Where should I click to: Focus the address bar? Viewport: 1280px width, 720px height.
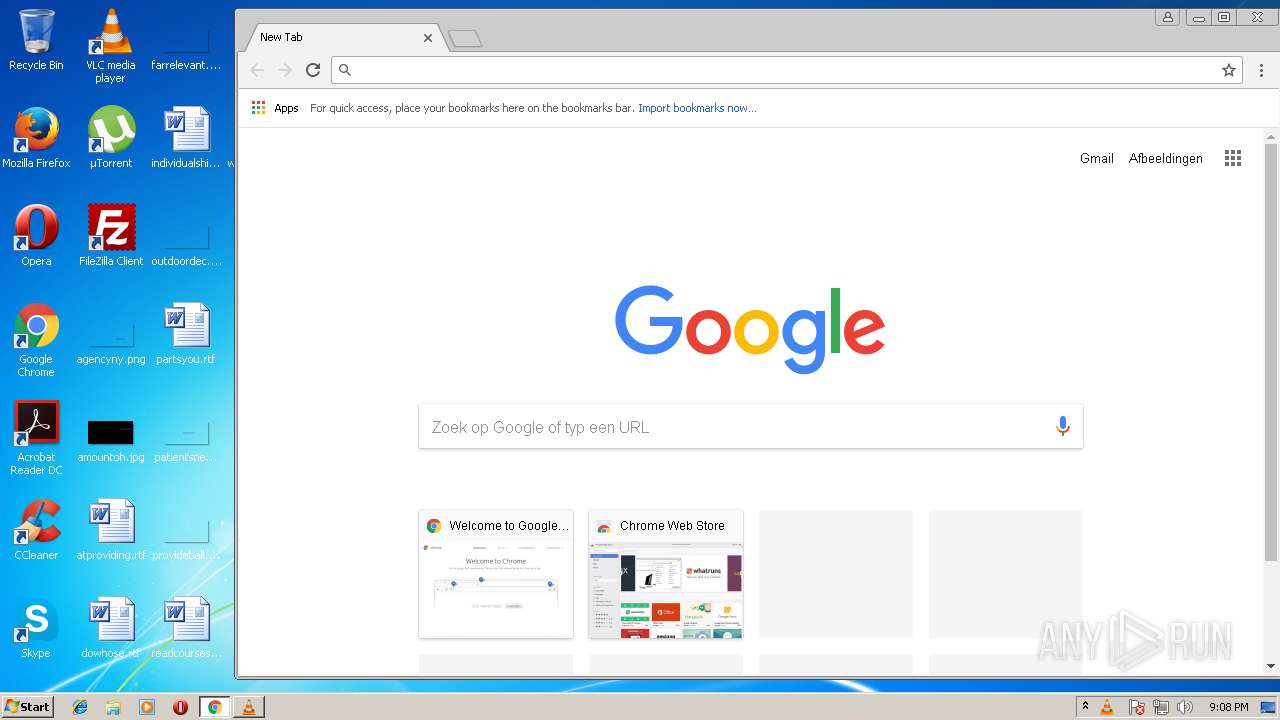pyautogui.click(x=786, y=70)
